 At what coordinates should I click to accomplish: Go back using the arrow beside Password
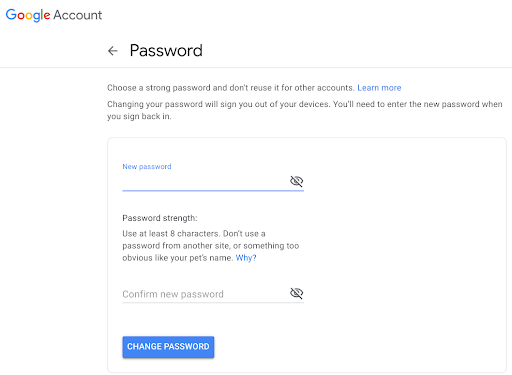tap(113, 51)
